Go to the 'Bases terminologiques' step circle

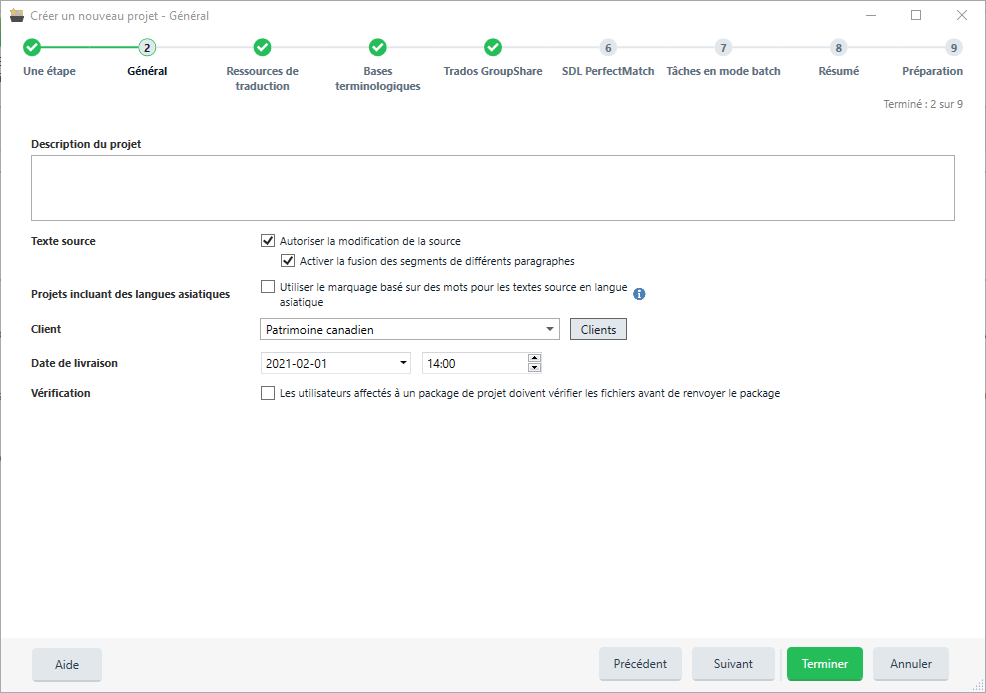tap(377, 47)
